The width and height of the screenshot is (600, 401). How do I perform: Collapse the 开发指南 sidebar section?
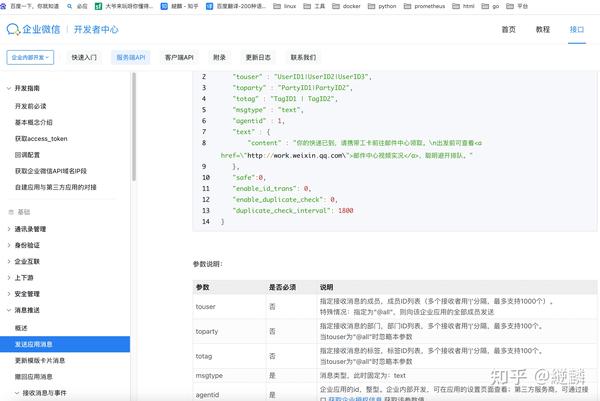[8, 88]
